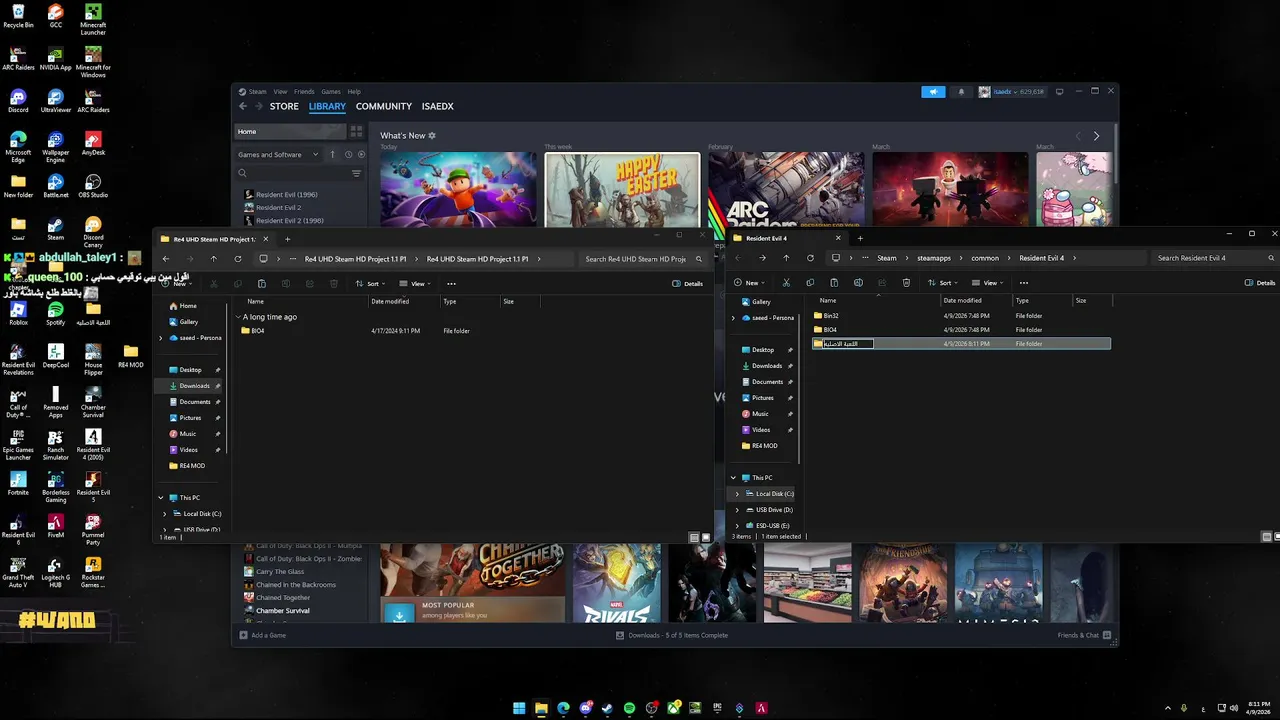
Task: Open Steam big picture mode monitor icon
Action: coord(1060,92)
